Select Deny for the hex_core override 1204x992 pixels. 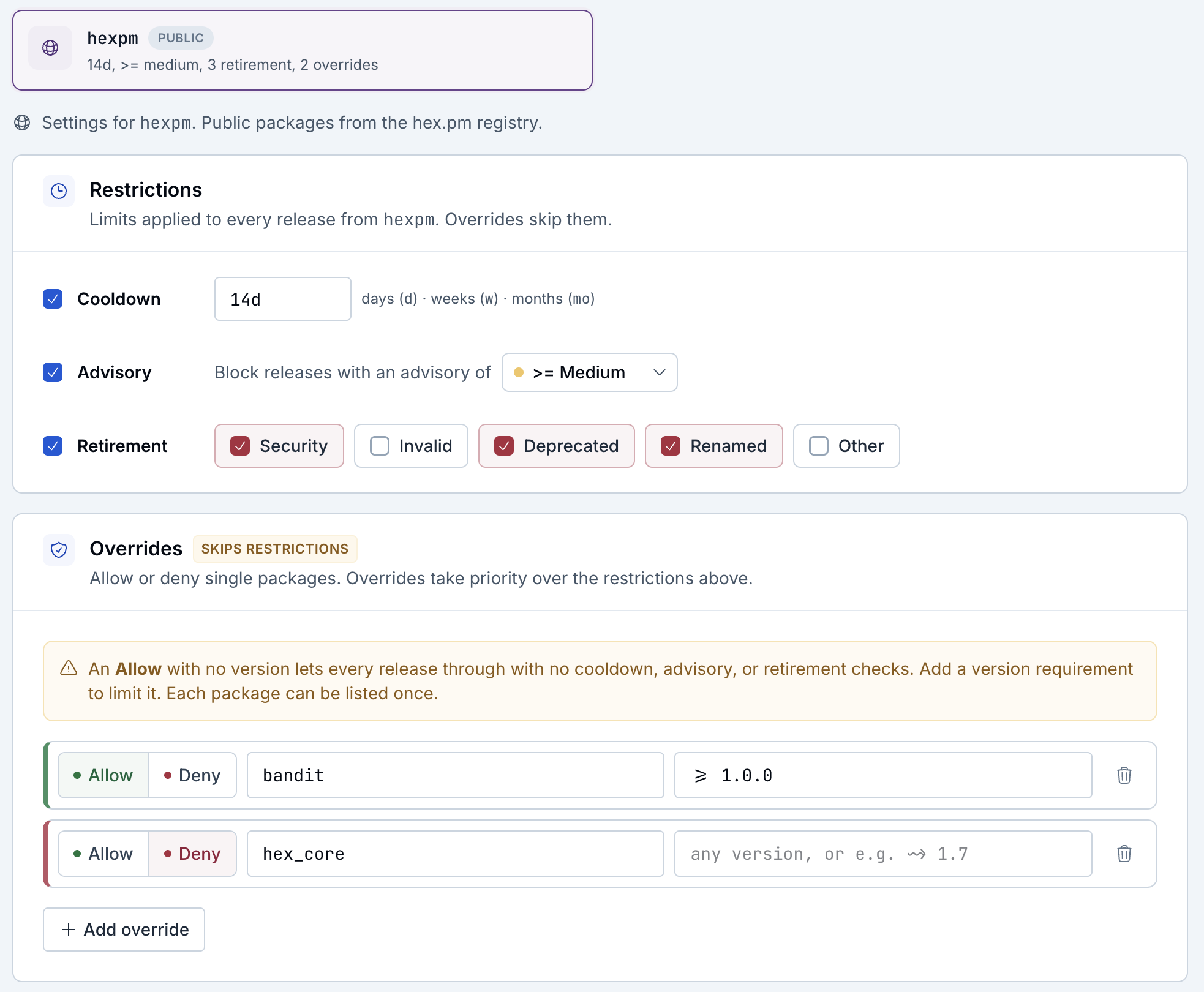tap(192, 854)
